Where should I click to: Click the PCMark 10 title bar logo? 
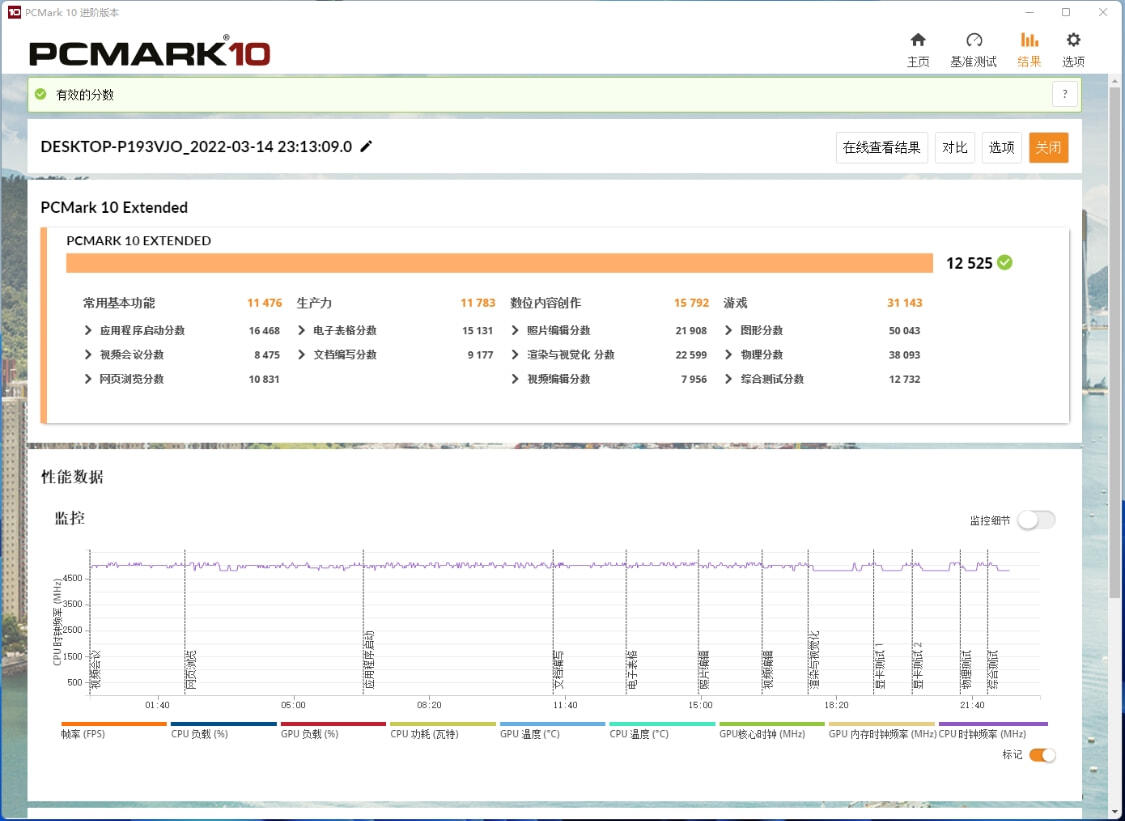point(14,12)
